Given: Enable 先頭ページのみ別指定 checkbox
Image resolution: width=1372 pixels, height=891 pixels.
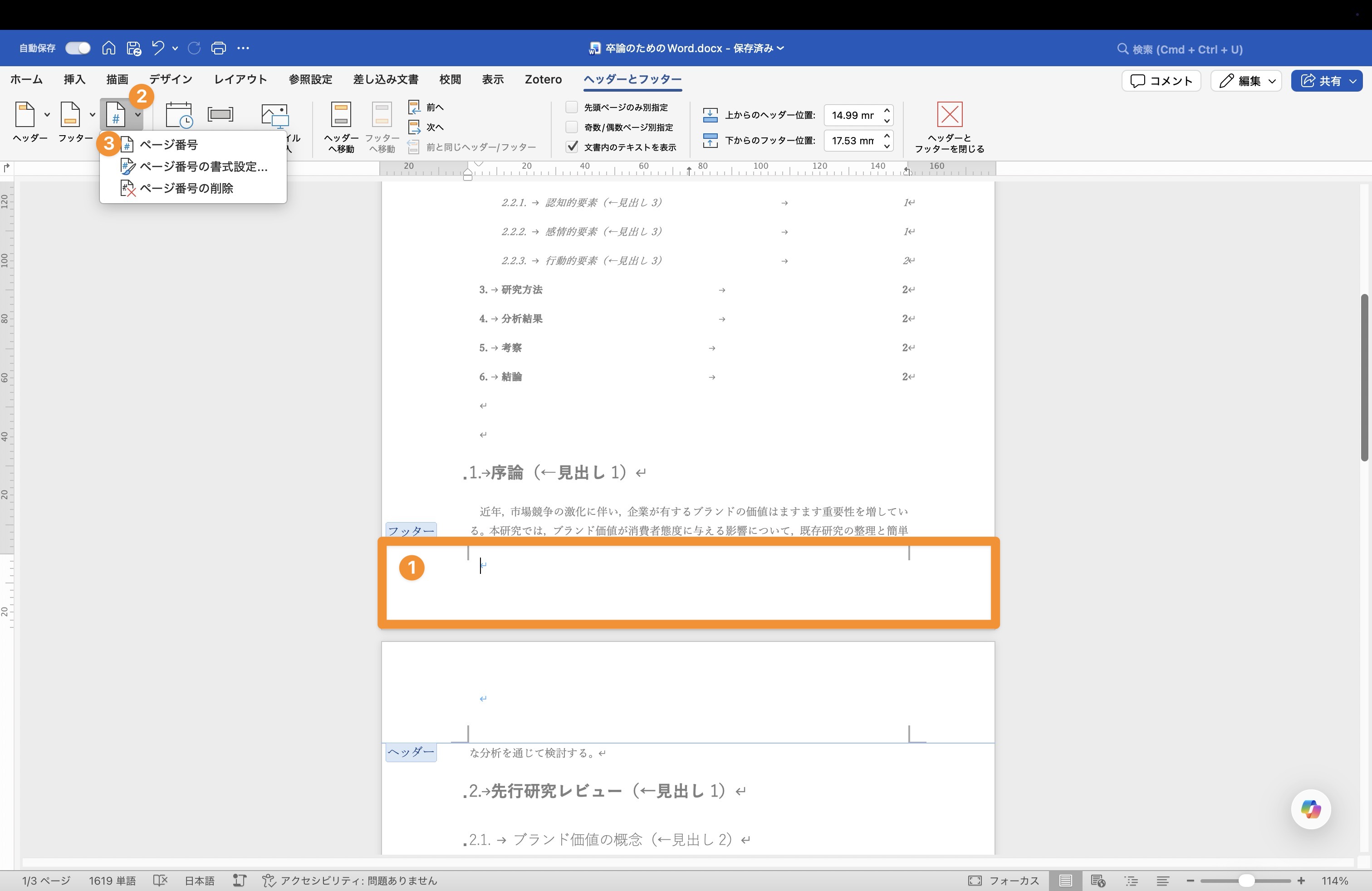Looking at the screenshot, I should (x=572, y=107).
